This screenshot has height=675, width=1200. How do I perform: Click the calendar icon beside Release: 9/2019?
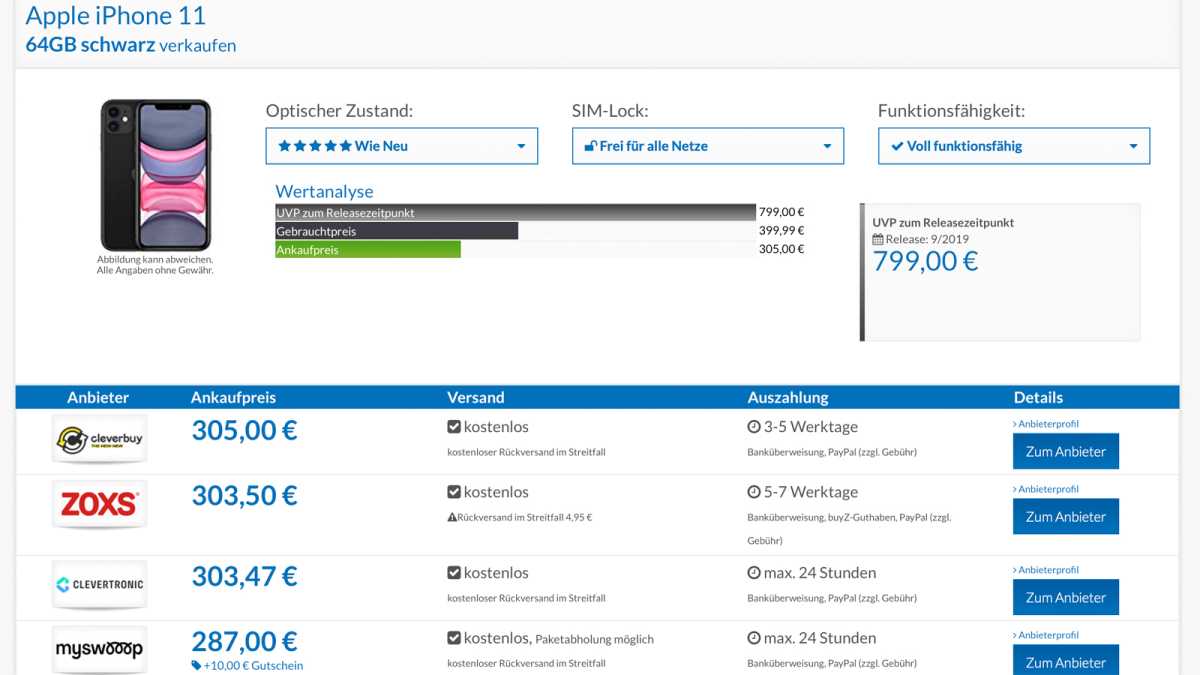878,239
